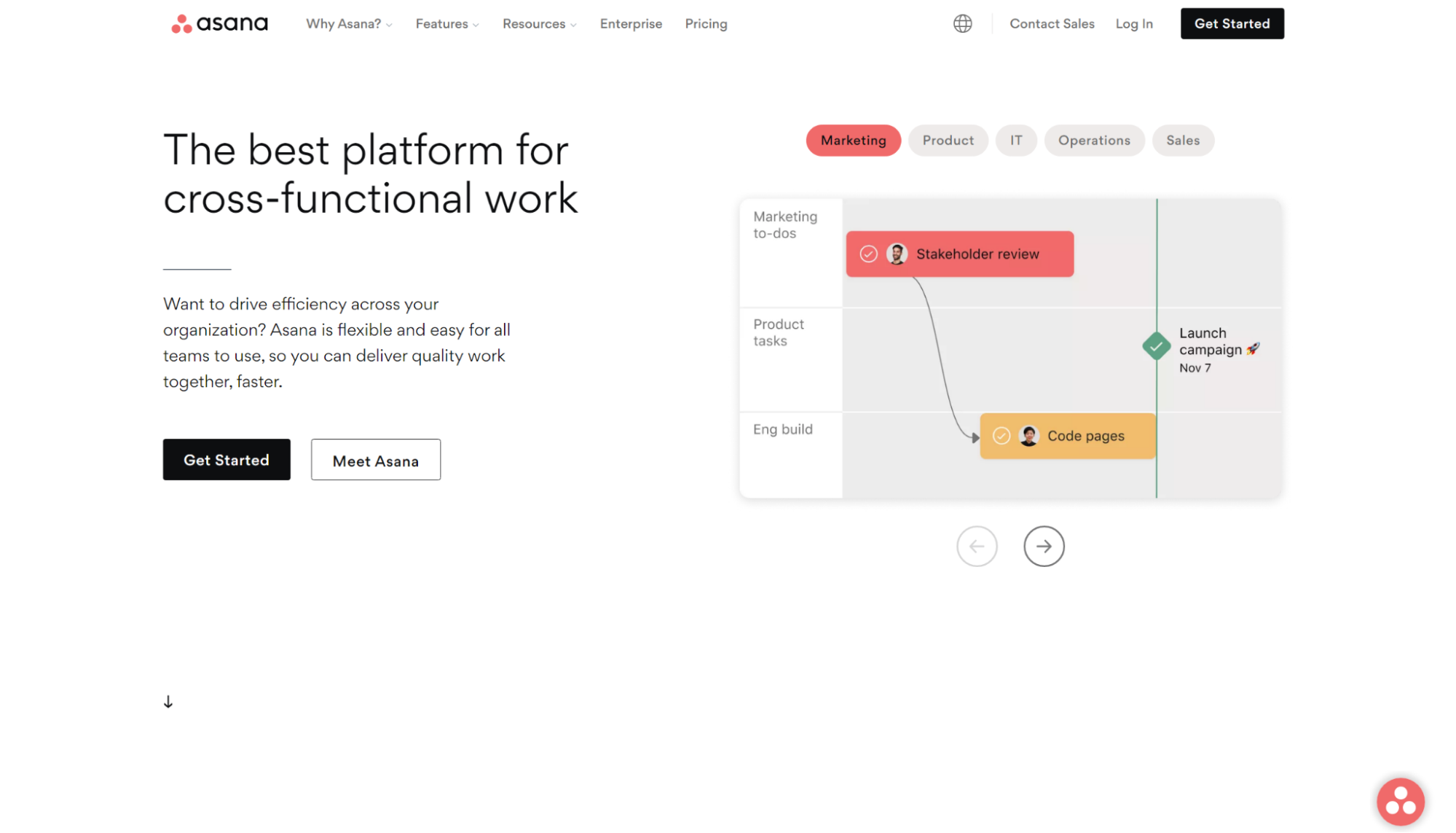Click the Stakeholder review assignee avatar
The width and height of the screenshot is (1456, 833).
coord(897,254)
